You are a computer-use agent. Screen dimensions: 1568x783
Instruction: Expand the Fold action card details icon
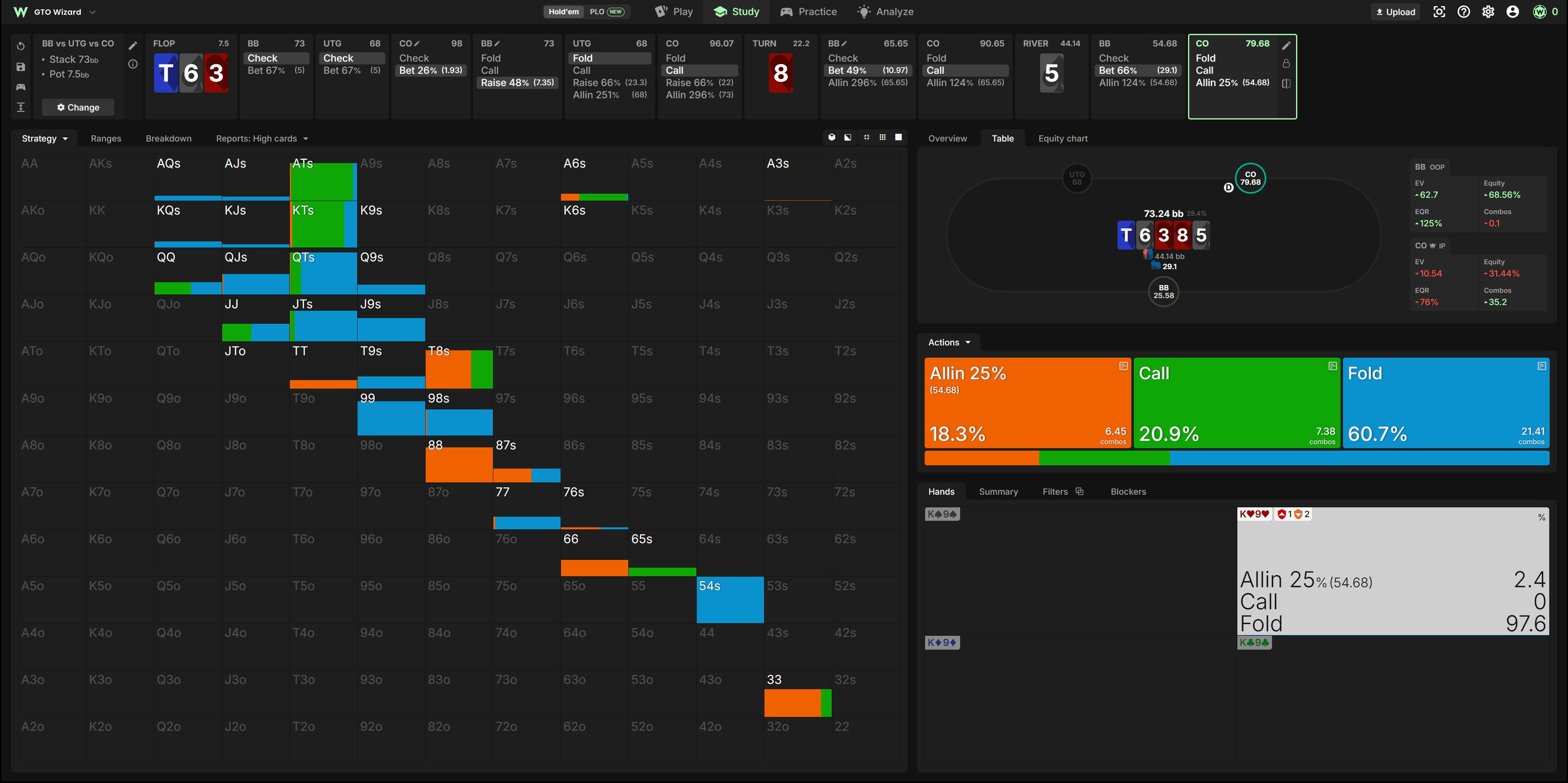[x=1541, y=366]
